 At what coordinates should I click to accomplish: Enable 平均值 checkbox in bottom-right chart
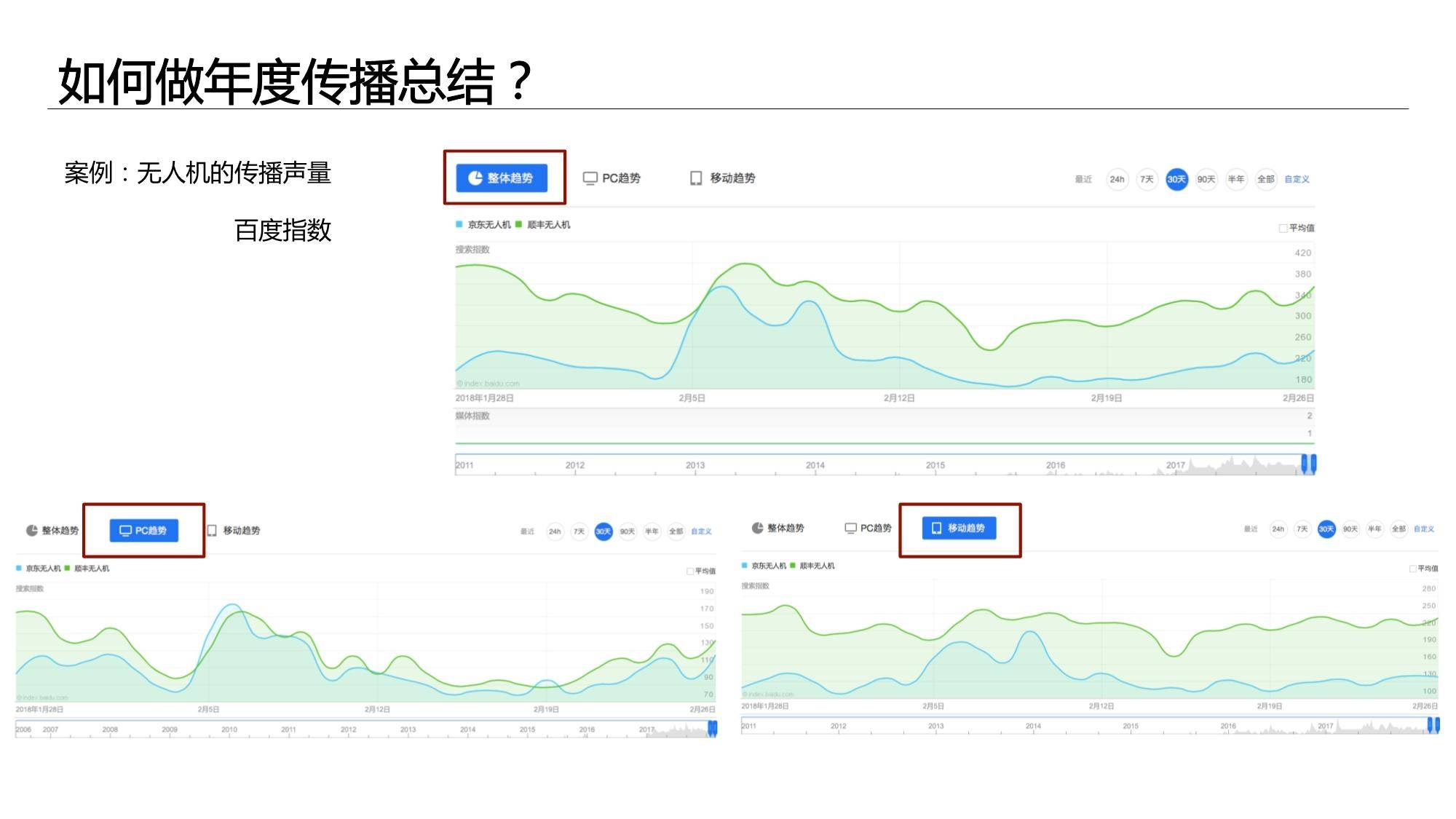tap(1413, 569)
